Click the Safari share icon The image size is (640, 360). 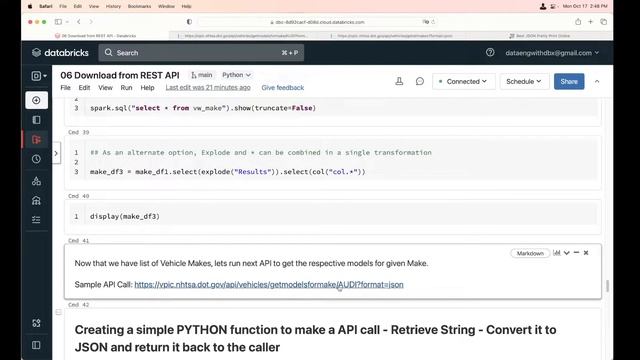pyautogui.click(x=578, y=22)
